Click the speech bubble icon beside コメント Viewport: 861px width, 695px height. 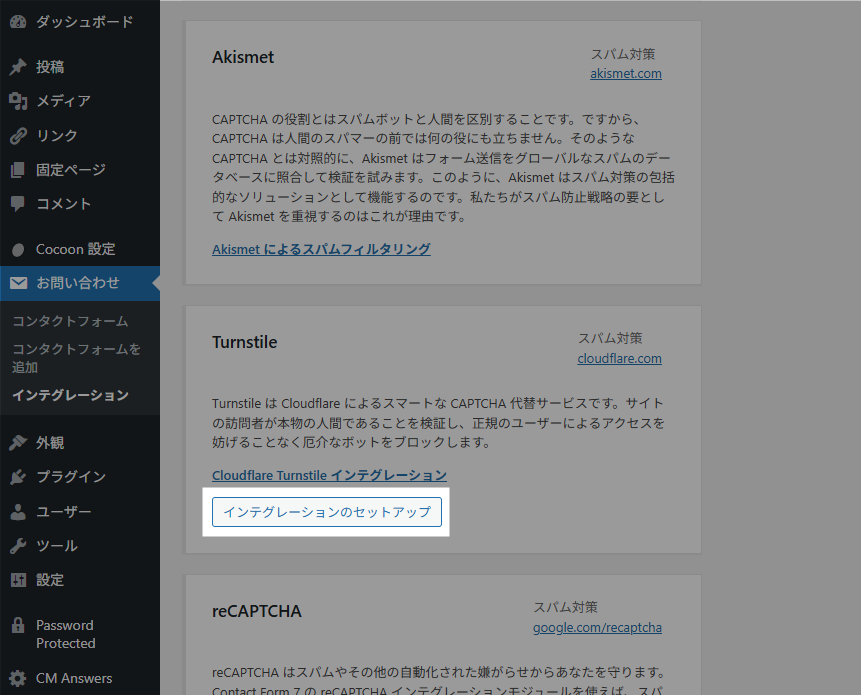pyautogui.click(x=18, y=204)
